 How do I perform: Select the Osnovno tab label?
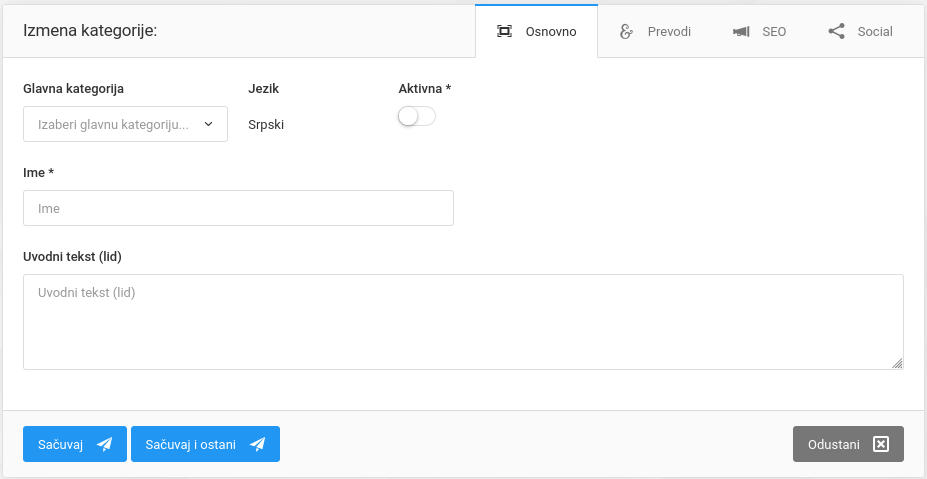pos(551,31)
